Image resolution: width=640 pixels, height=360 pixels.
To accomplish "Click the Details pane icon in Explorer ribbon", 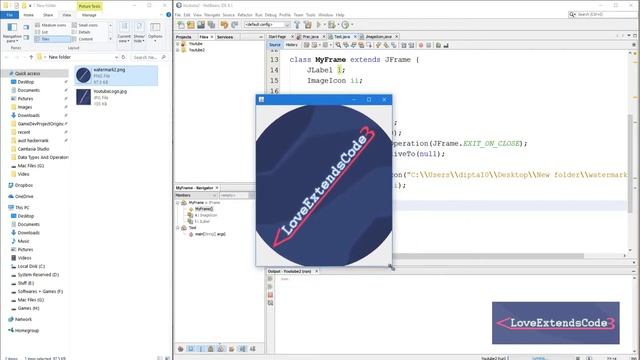I will point(26,37).
